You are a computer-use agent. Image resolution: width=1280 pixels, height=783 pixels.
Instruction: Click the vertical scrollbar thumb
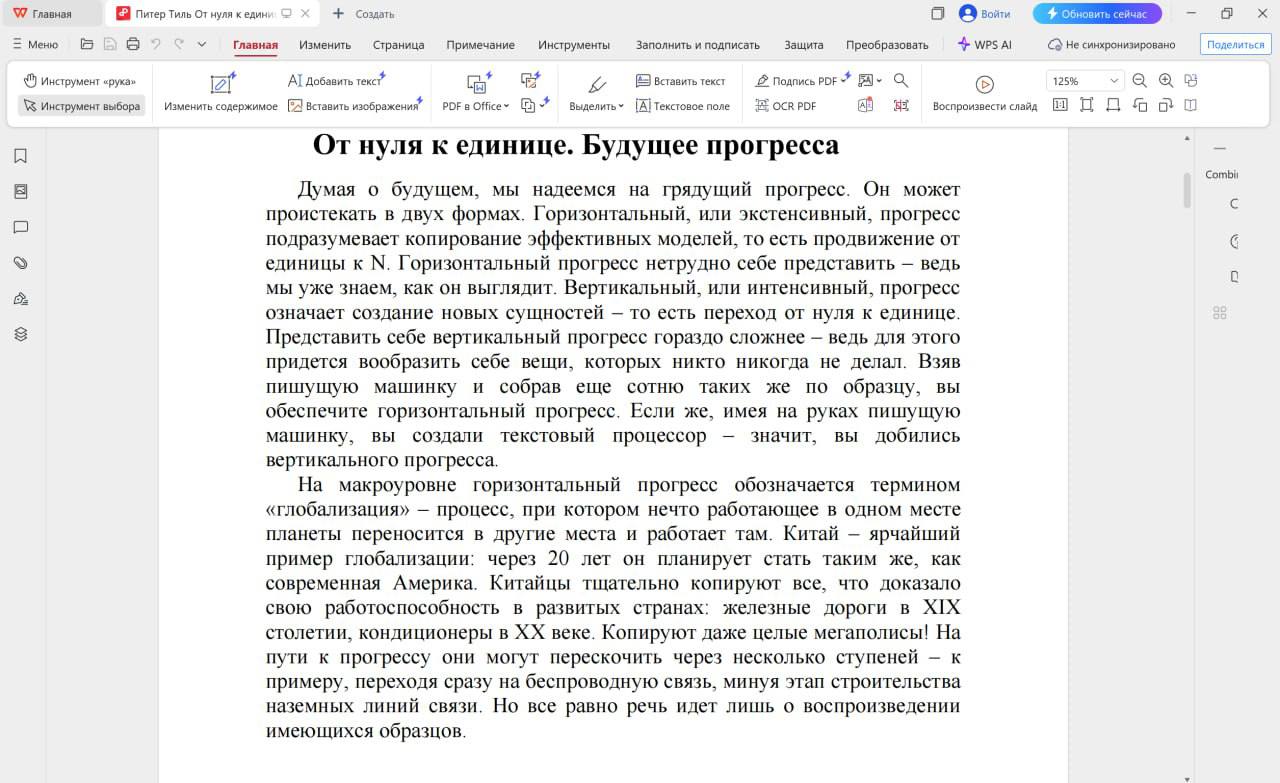pyautogui.click(x=1187, y=190)
